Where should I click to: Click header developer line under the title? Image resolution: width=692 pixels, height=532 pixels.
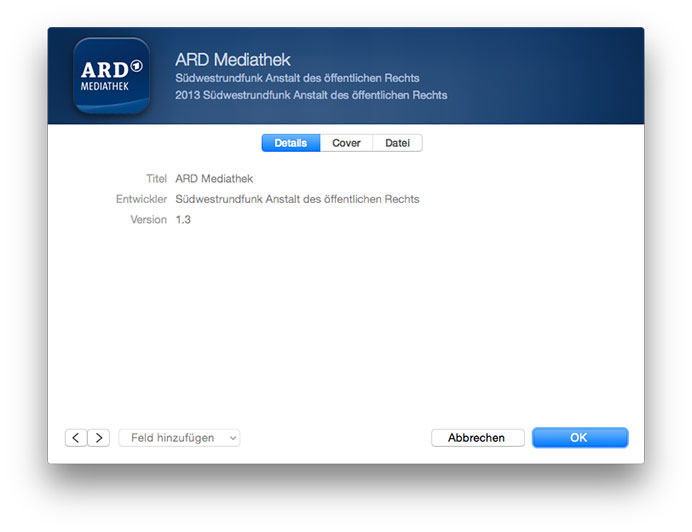(x=297, y=78)
